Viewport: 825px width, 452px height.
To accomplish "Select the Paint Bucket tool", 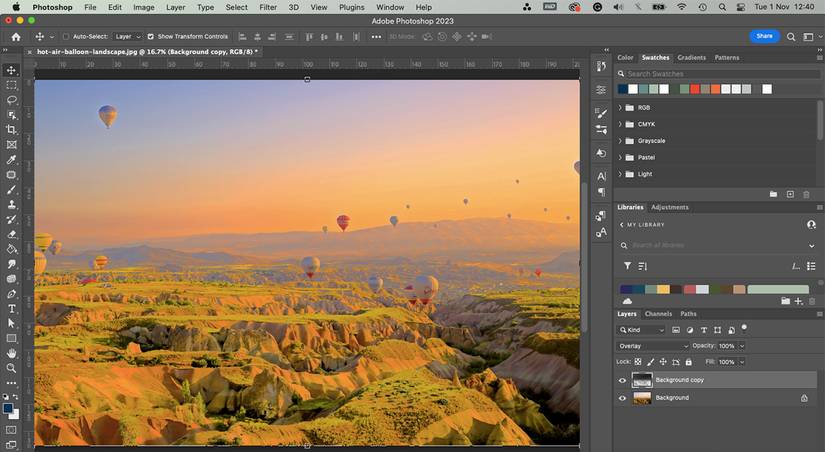I will point(11,249).
